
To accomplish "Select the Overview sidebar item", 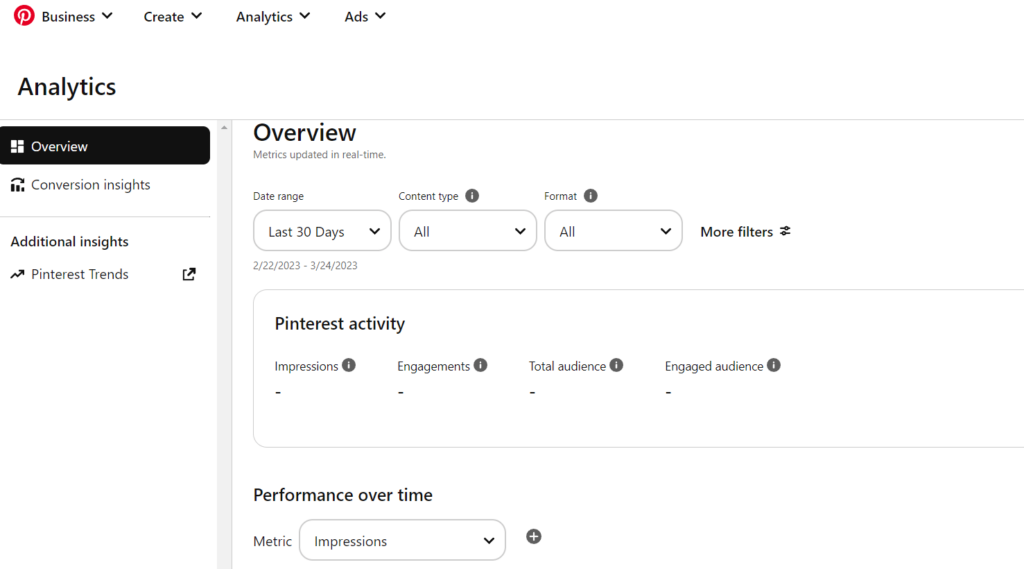I will 105,146.
